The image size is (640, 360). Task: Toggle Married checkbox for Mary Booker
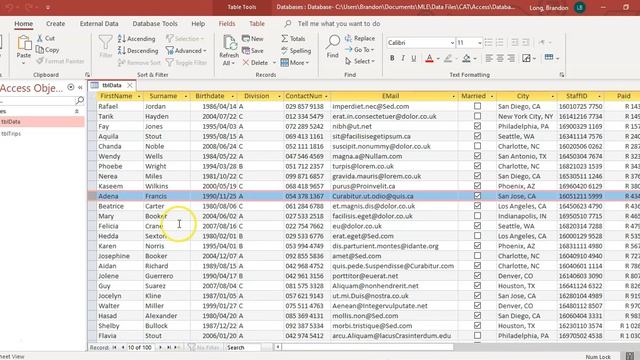click(x=477, y=216)
